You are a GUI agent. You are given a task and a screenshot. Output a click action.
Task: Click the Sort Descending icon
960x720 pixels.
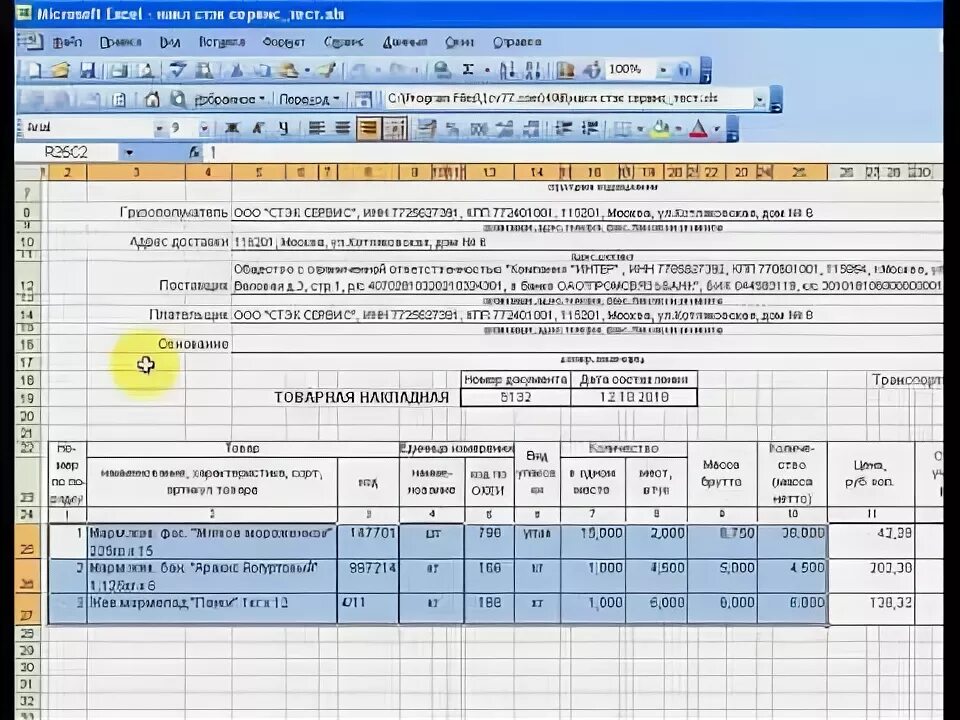pyautogui.click(x=533, y=70)
